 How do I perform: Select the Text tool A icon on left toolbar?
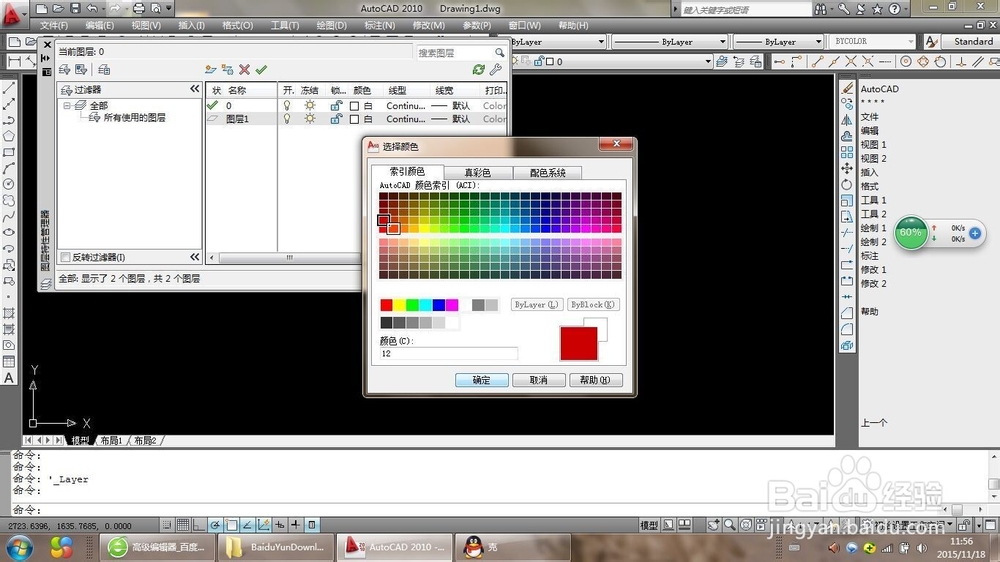pos(9,378)
